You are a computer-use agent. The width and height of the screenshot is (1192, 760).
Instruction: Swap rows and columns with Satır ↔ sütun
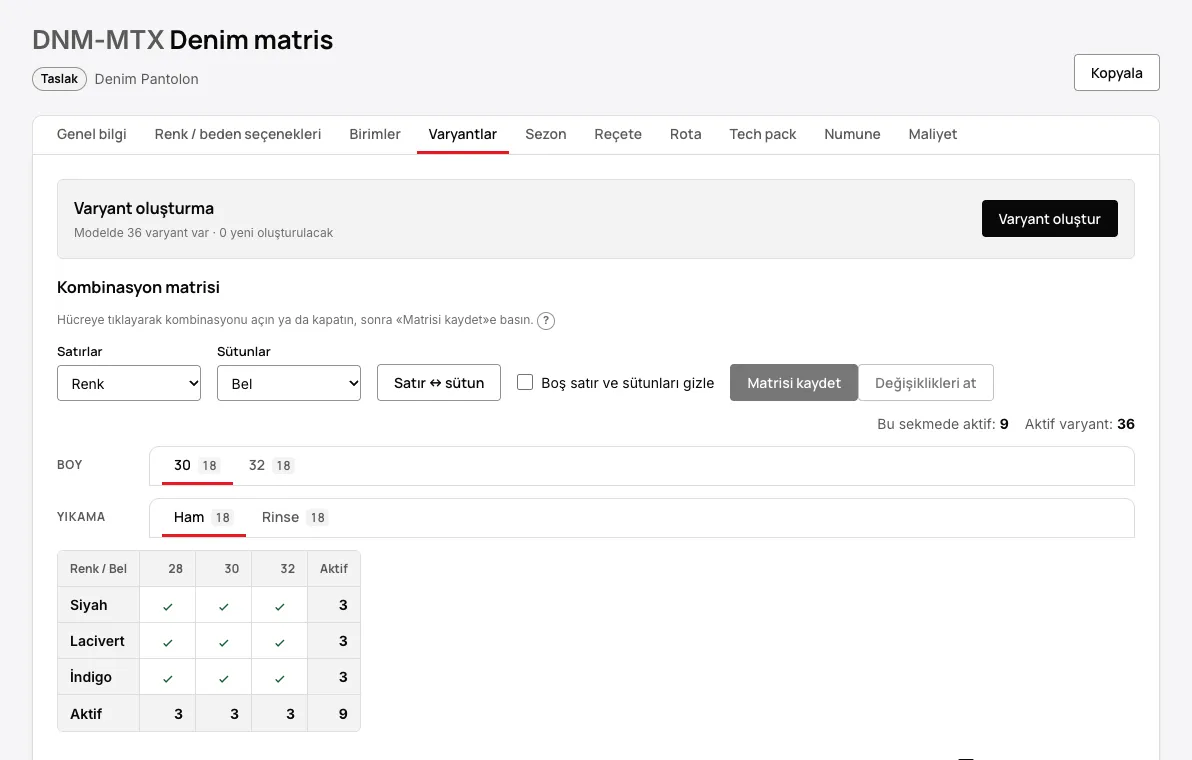(x=439, y=383)
